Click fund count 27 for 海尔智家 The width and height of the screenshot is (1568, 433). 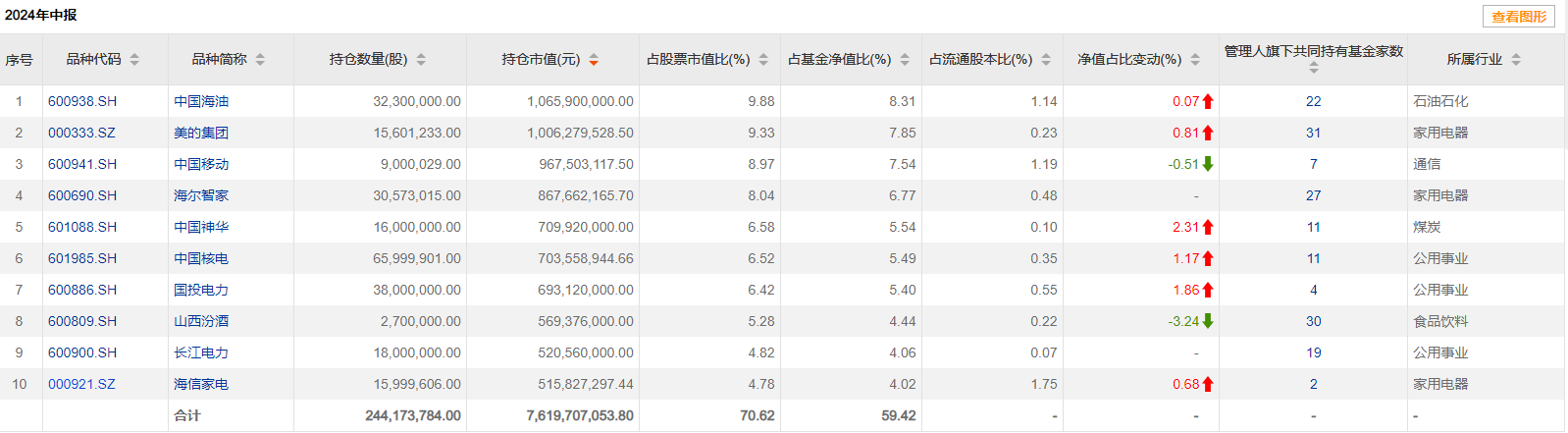(1314, 195)
